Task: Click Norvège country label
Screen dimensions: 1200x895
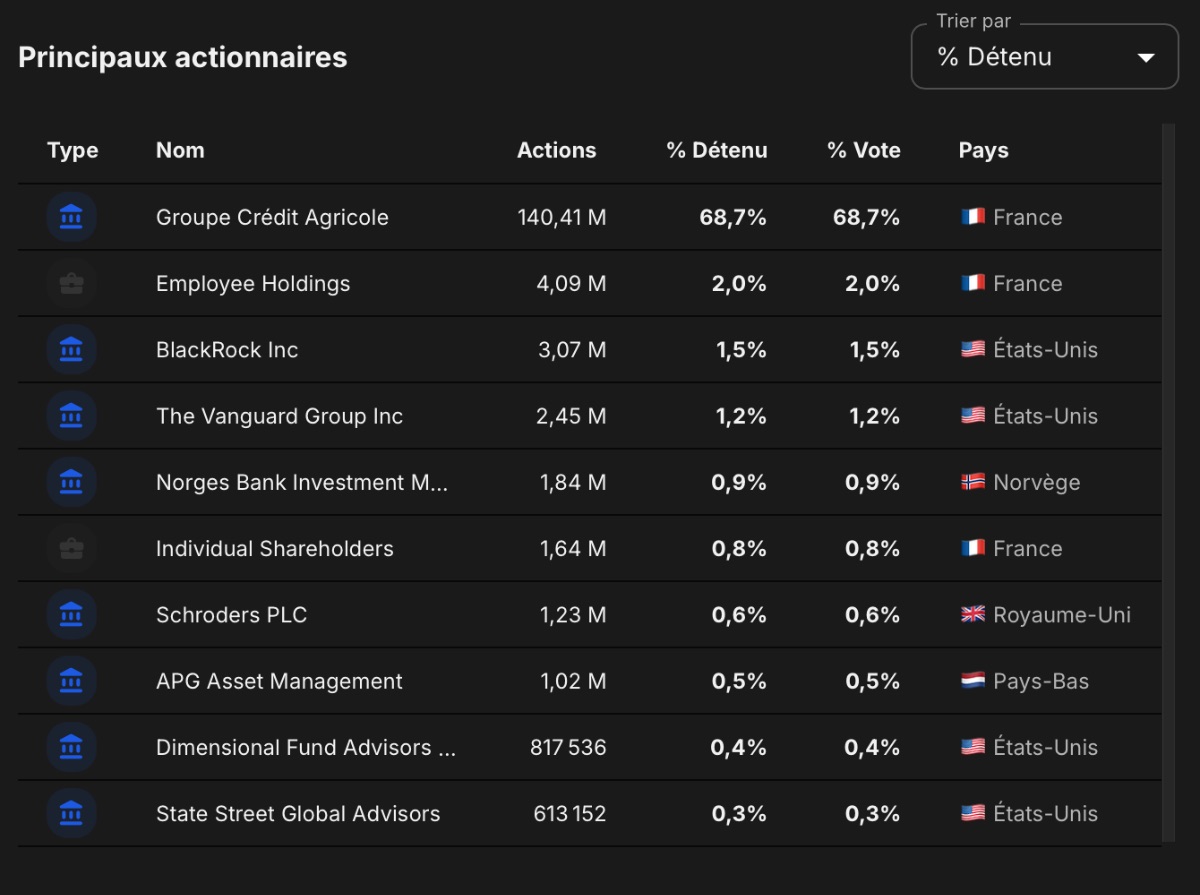Action: pyautogui.click(x=1037, y=482)
